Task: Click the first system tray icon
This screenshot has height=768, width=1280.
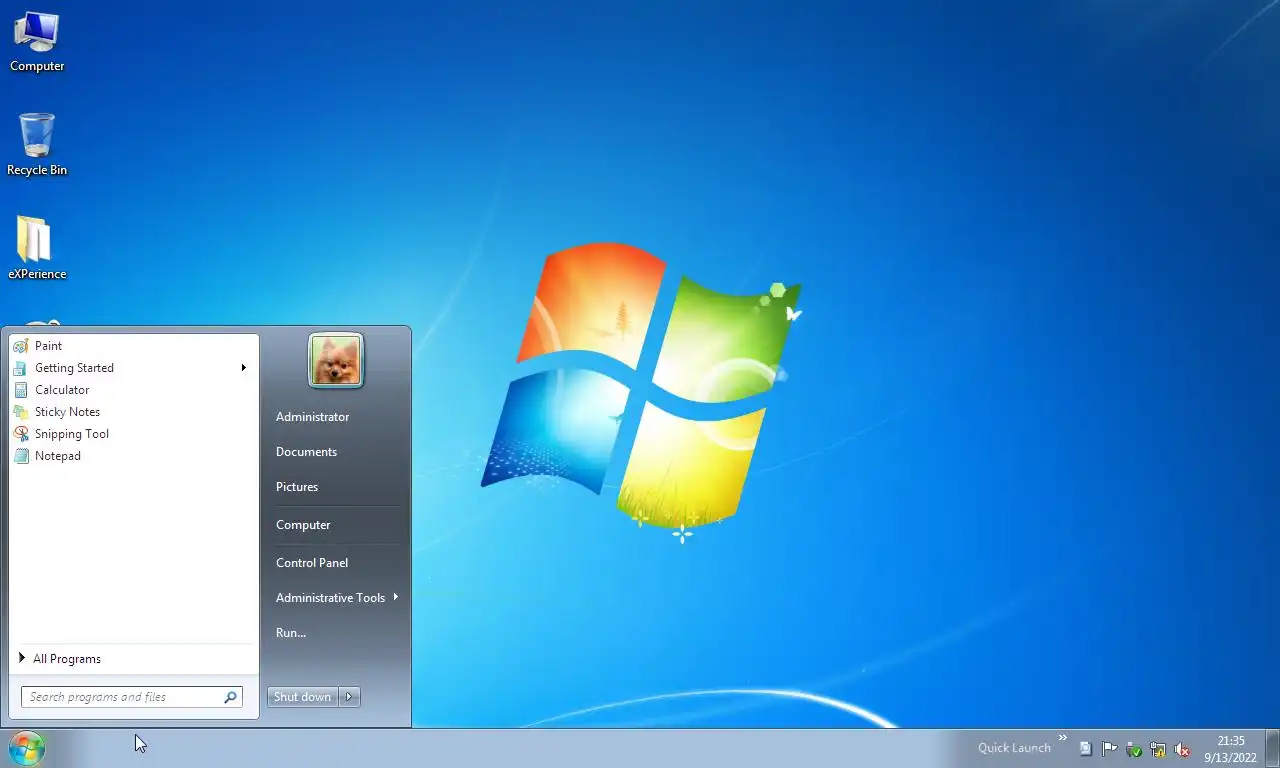Action: [1086, 748]
